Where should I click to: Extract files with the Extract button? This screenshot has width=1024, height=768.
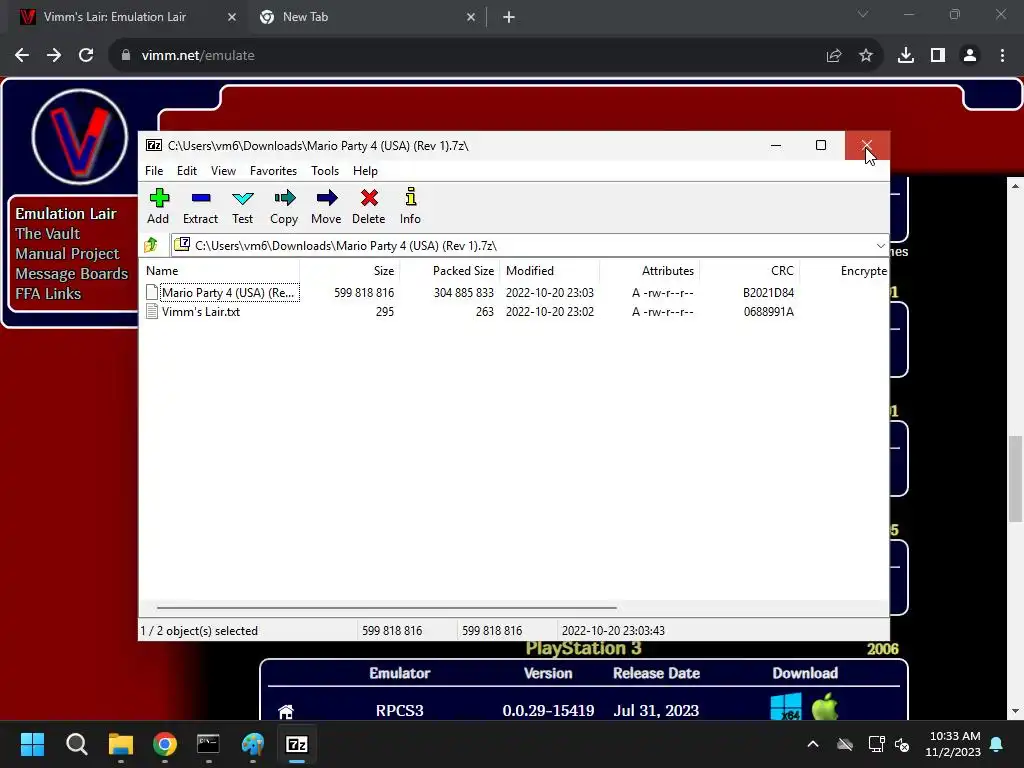tap(200, 206)
